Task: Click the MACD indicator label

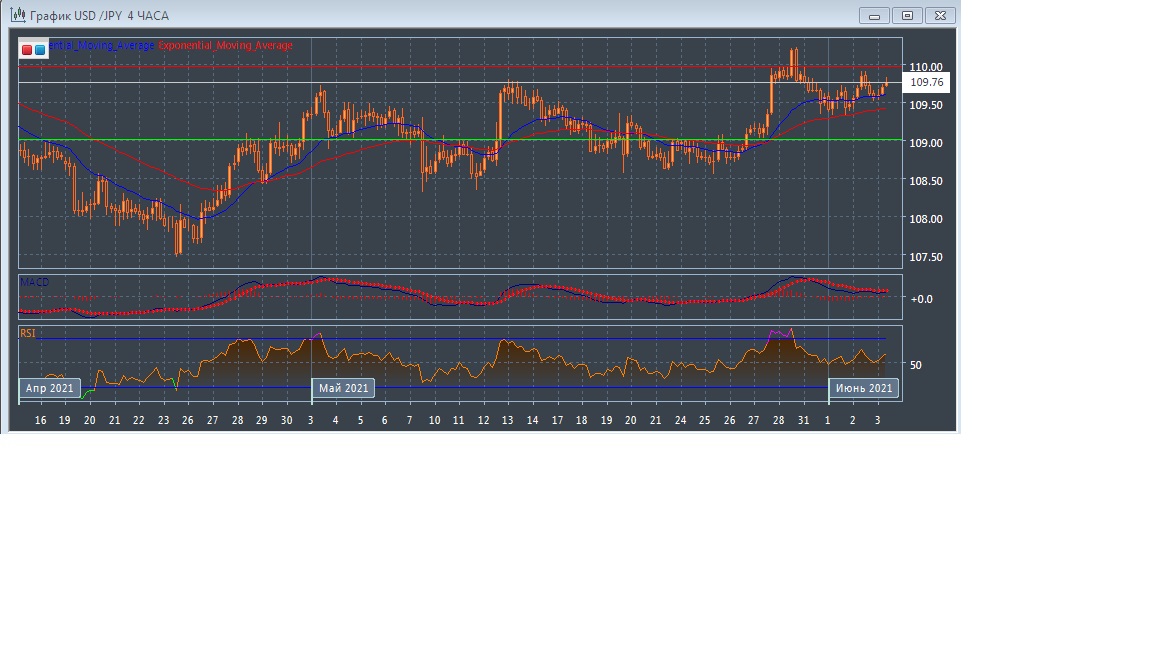Action: [x=34, y=283]
